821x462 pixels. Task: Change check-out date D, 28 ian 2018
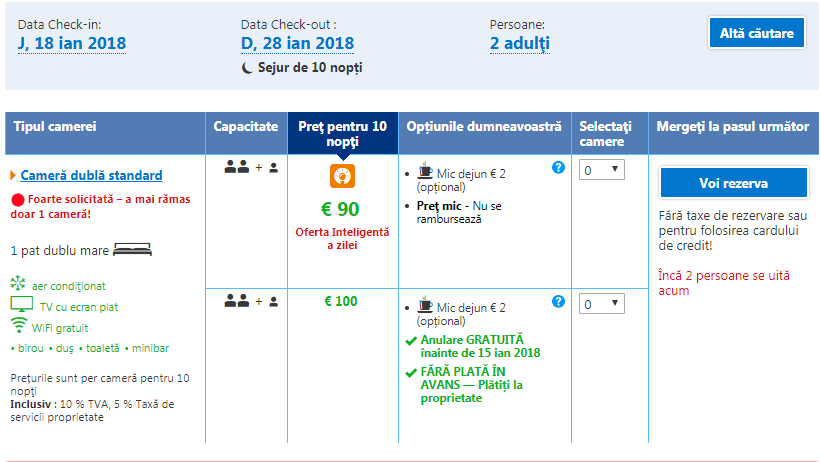(296, 43)
